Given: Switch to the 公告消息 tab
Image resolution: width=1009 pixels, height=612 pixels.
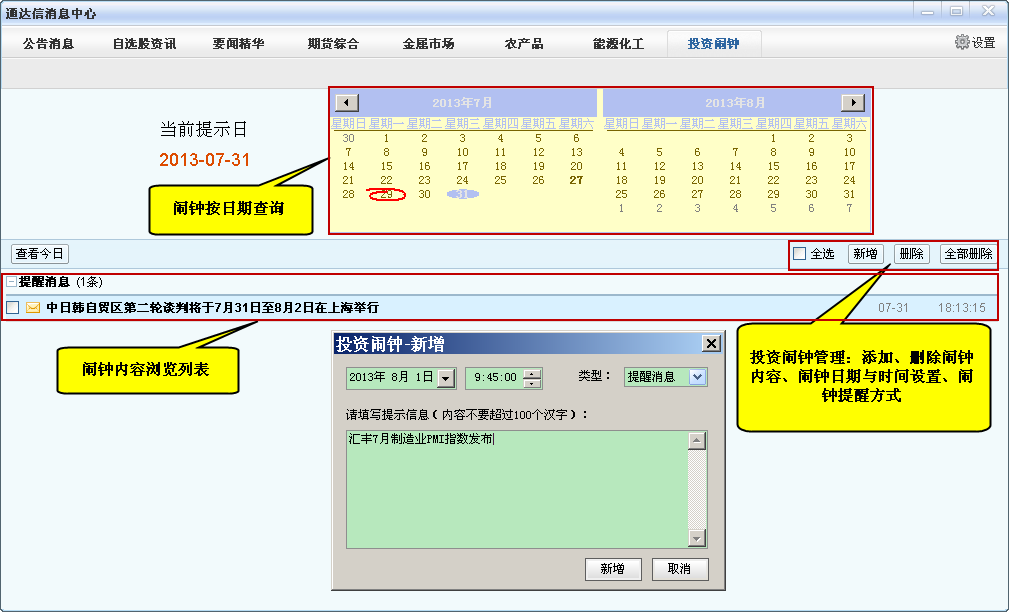Looking at the screenshot, I should [48, 44].
